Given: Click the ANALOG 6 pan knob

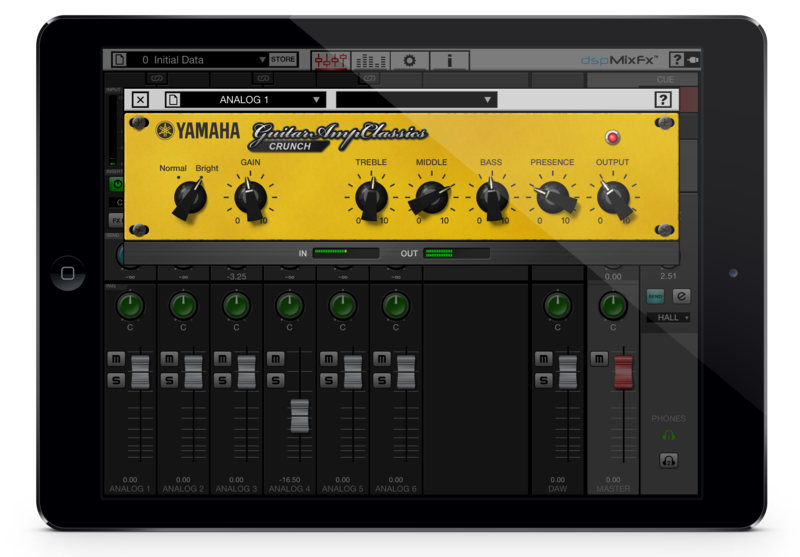Looking at the screenshot, I should click(x=395, y=306).
